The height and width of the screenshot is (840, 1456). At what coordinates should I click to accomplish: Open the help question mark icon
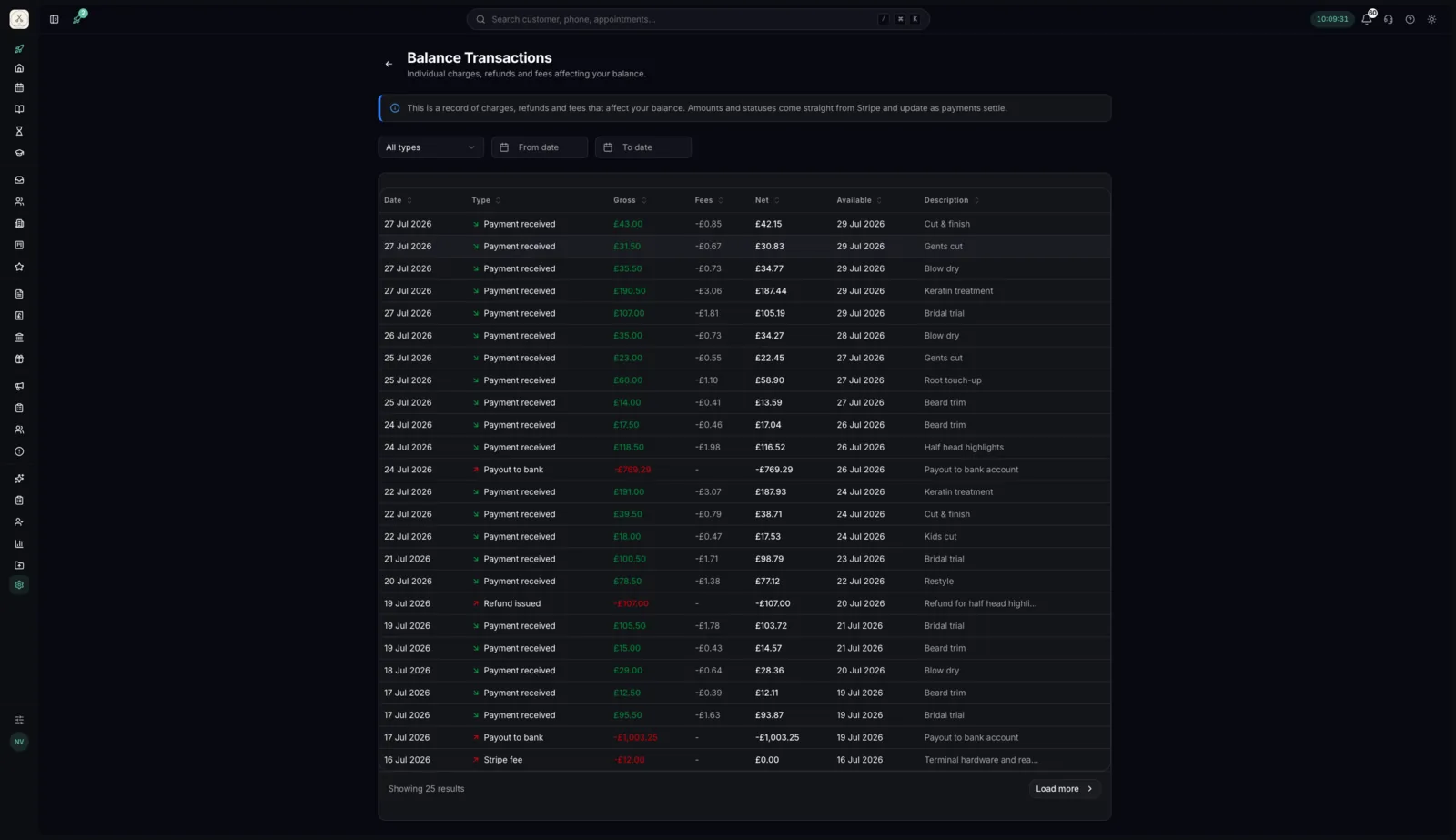tap(1410, 19)
